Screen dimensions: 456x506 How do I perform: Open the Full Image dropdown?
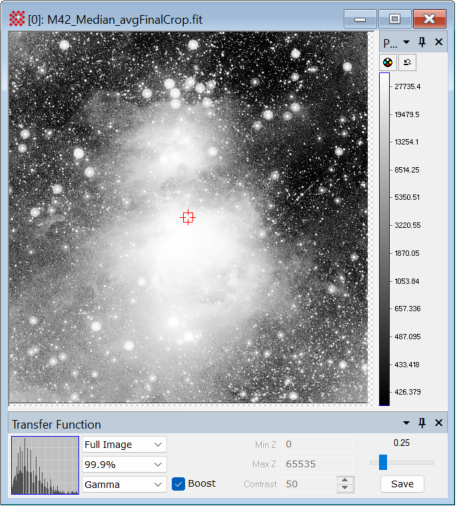124,444
